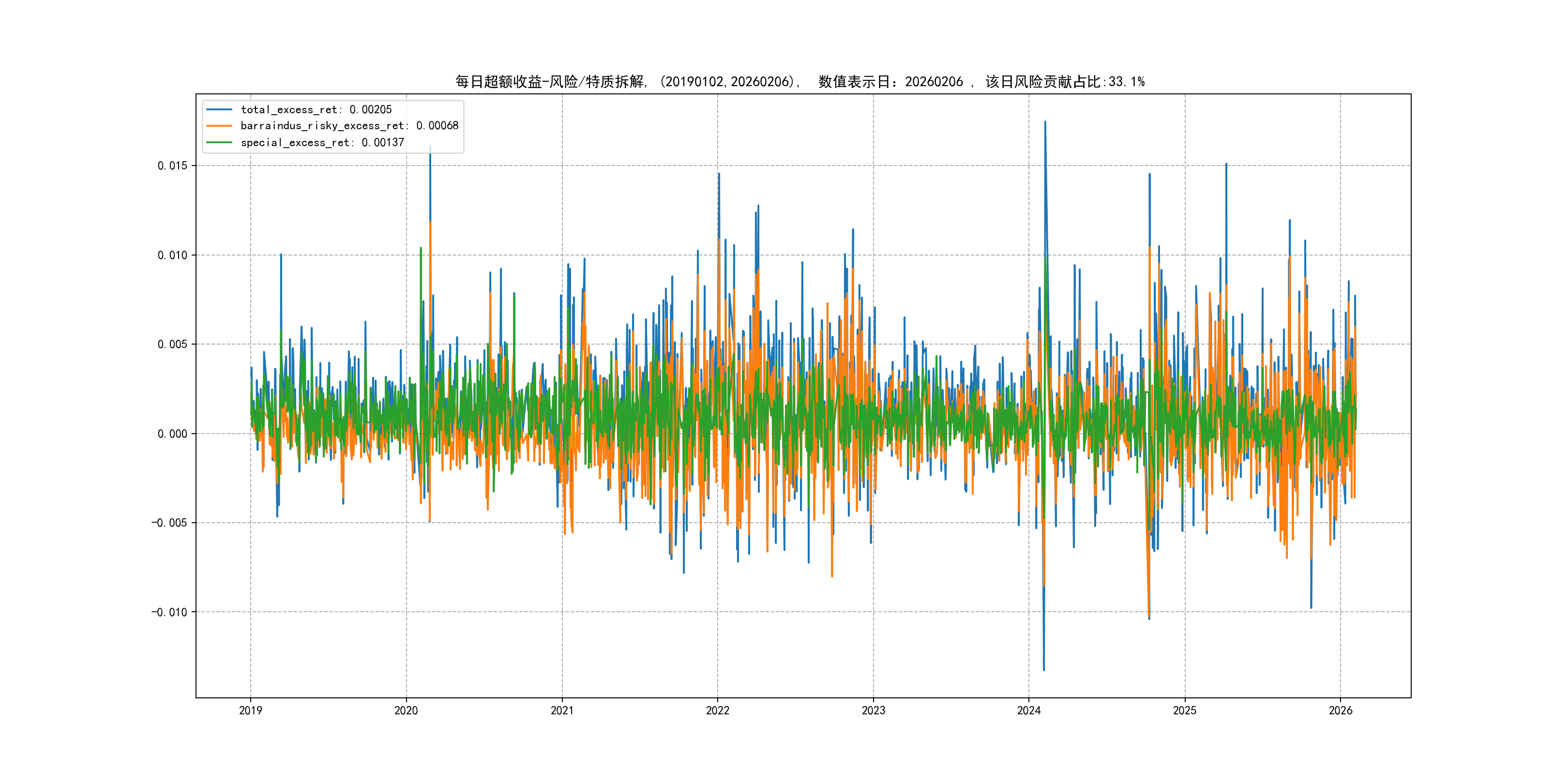
Task: Click the 2023 x-axis tick label
Action: pyautogui.click(x=874, y=710)
